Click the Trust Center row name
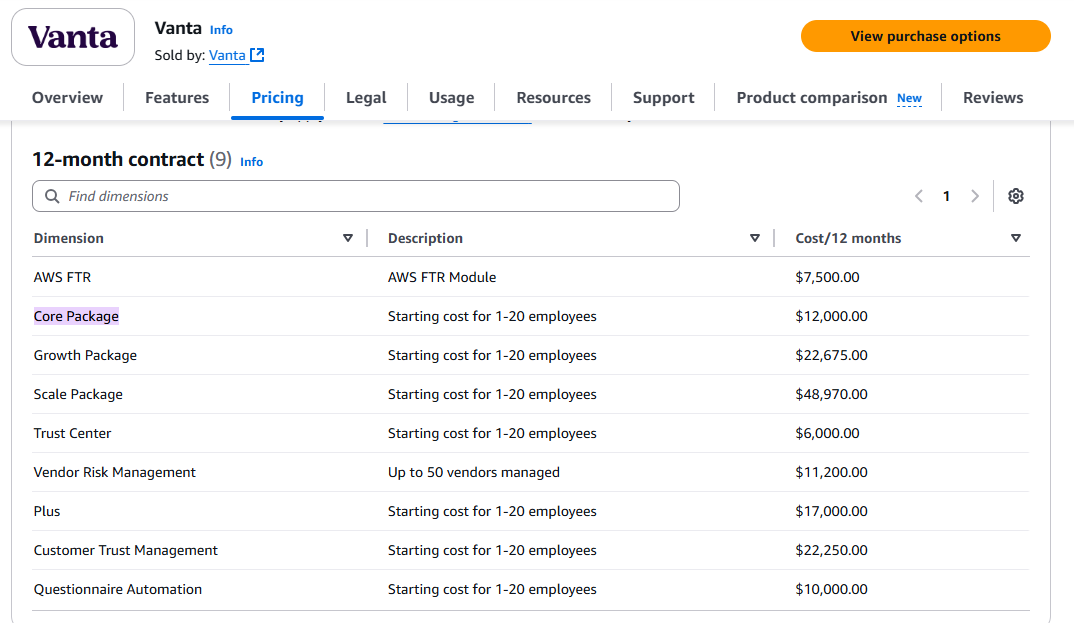This screenshot has height=623, width=1074. 72,433
